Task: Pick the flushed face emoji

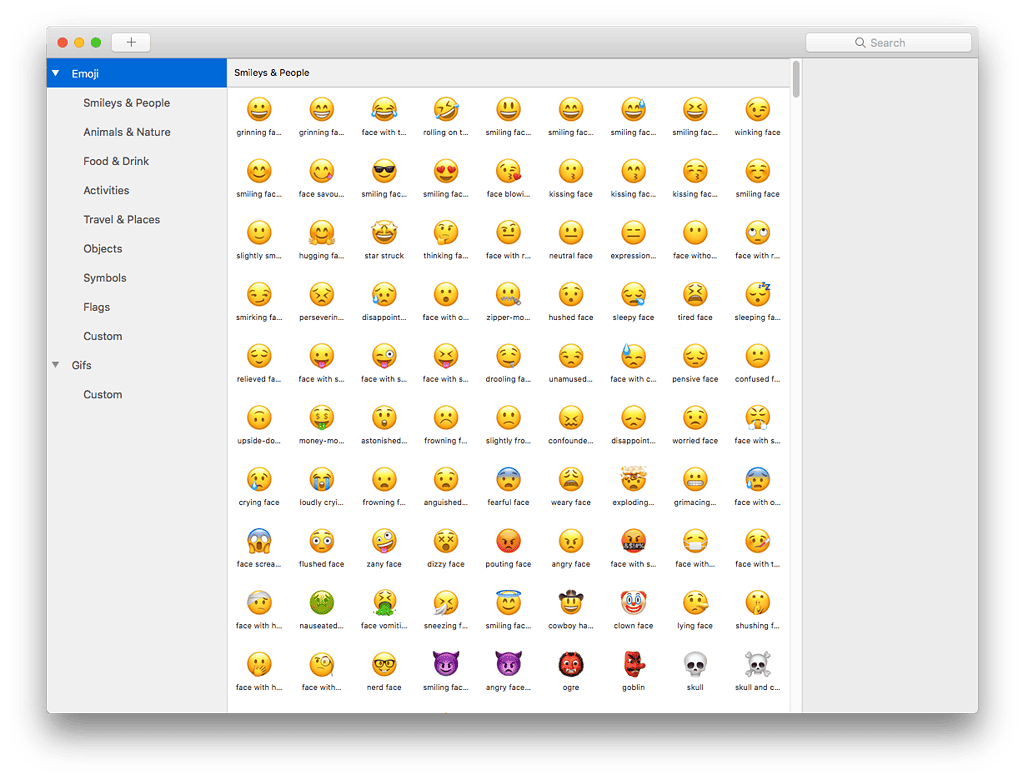Action: [322, 541]
